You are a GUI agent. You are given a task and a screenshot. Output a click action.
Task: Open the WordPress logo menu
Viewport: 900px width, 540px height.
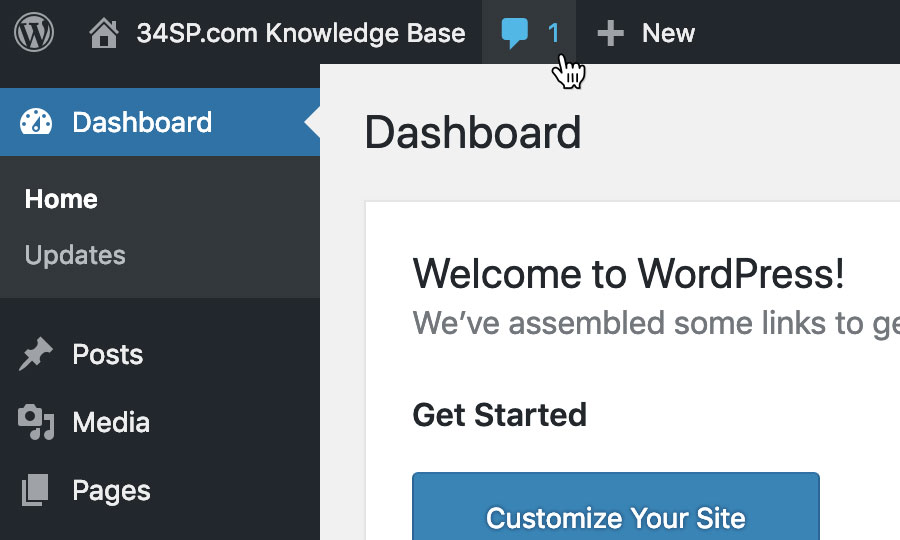[x=34, y=33]
